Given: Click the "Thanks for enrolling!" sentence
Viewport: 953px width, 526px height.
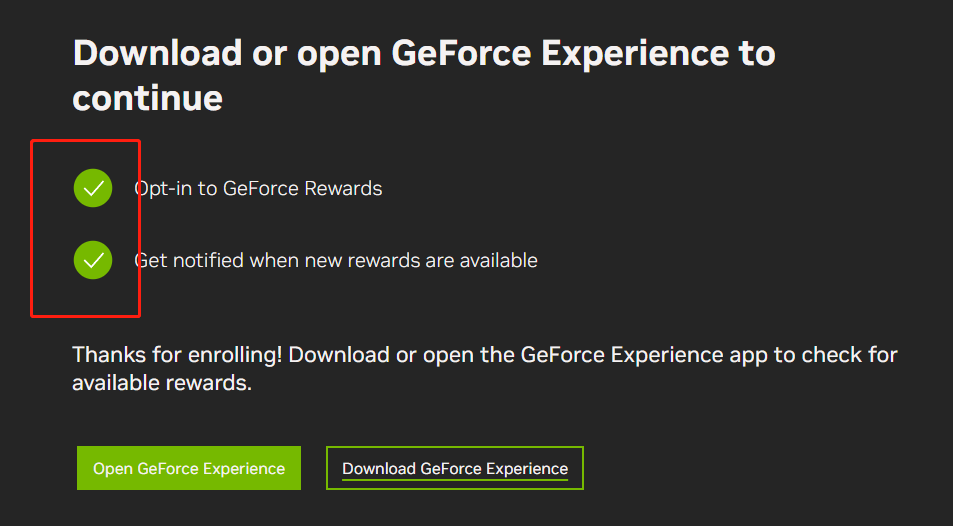Looking at the screenshot, I should (x=178, y=355).
